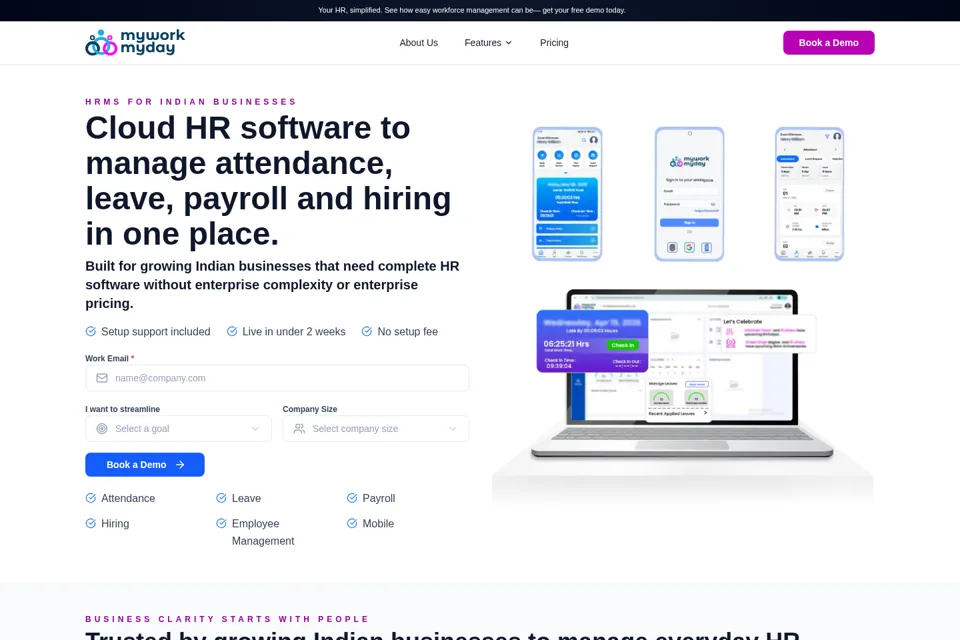
Task: Click the 'Mobile' feature text
Action: coord(378,524)
